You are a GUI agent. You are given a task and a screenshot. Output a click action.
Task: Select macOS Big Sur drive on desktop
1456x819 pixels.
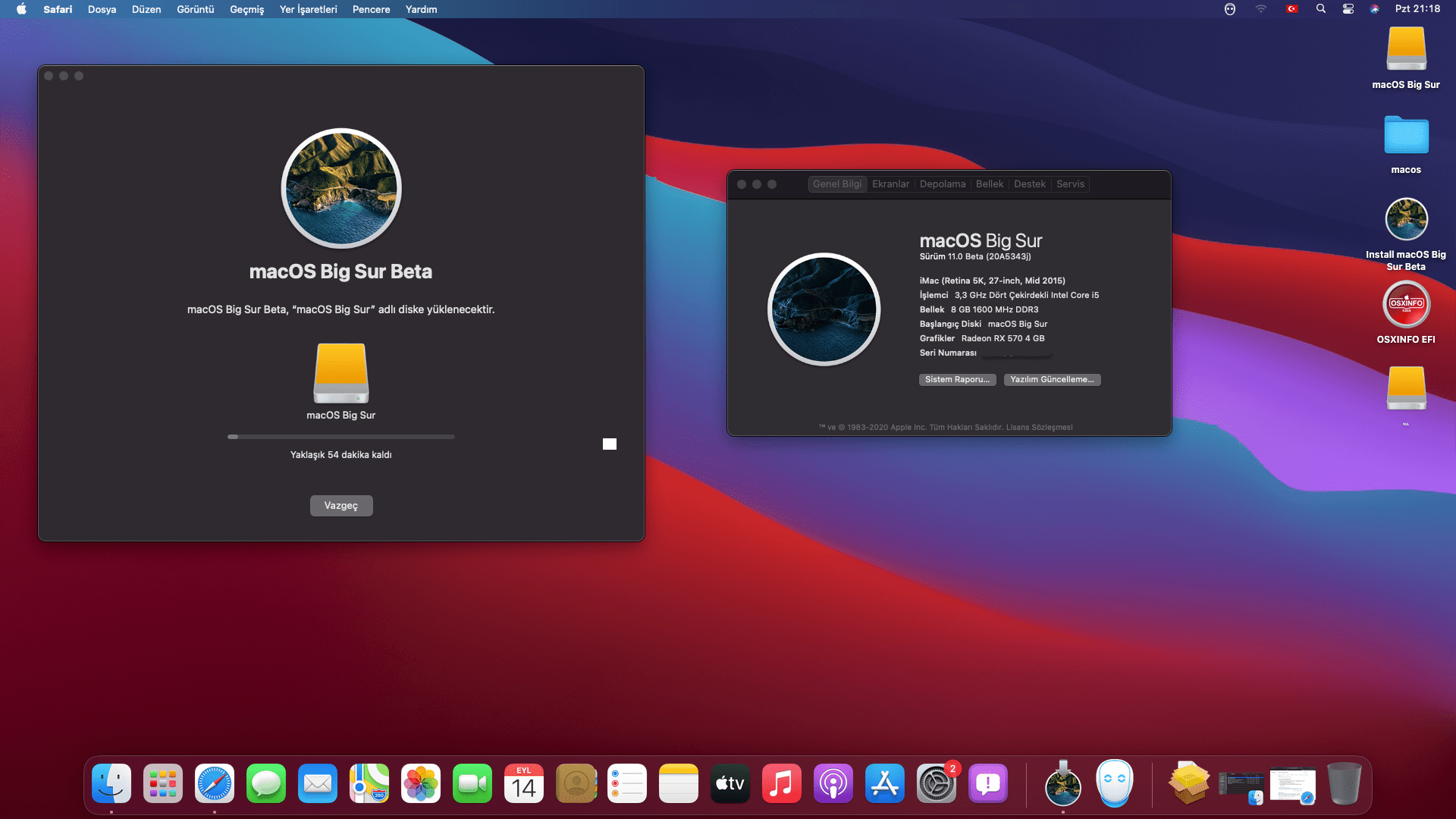[1406, 58]
